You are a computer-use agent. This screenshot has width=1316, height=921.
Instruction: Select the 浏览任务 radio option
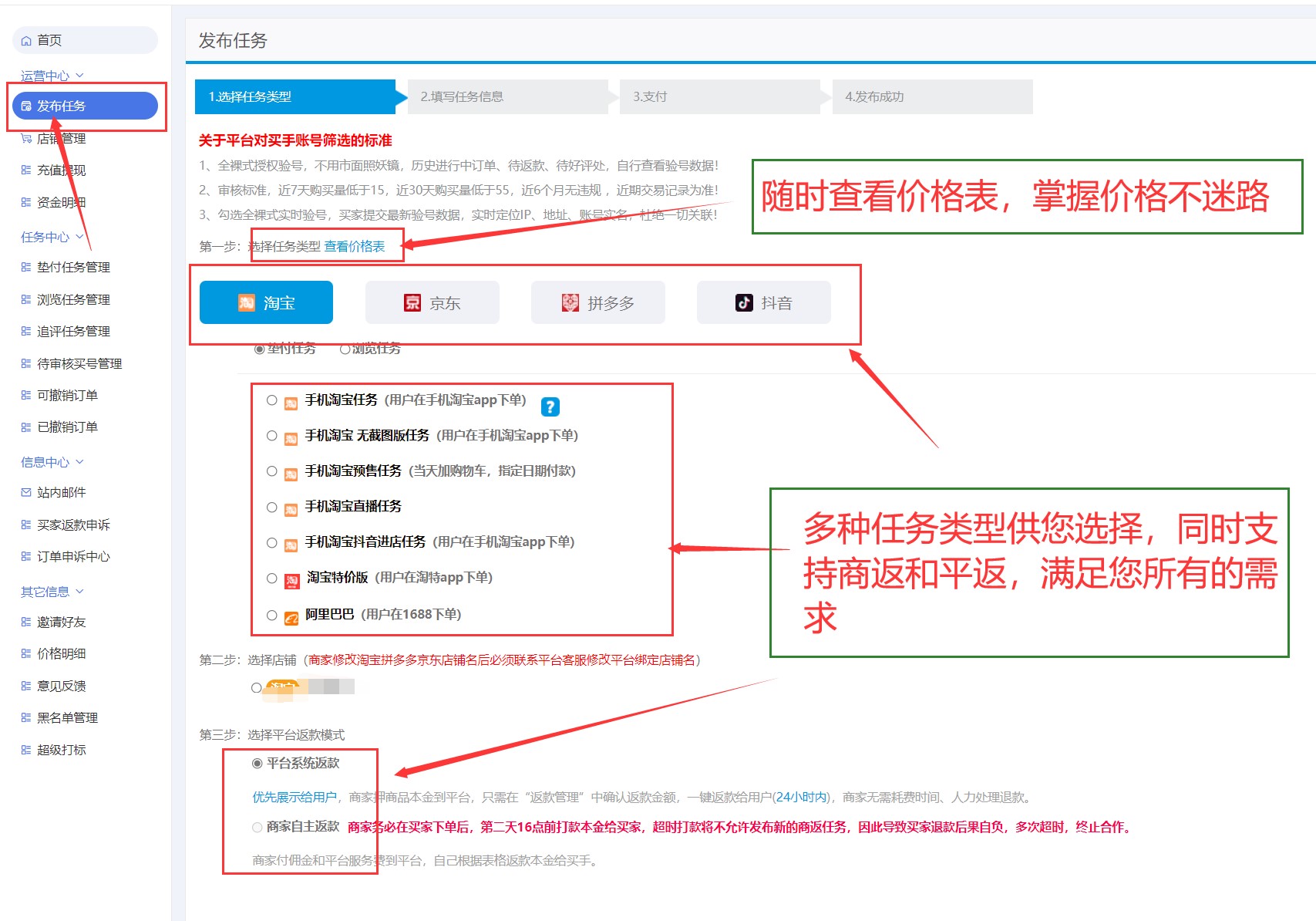345,349
